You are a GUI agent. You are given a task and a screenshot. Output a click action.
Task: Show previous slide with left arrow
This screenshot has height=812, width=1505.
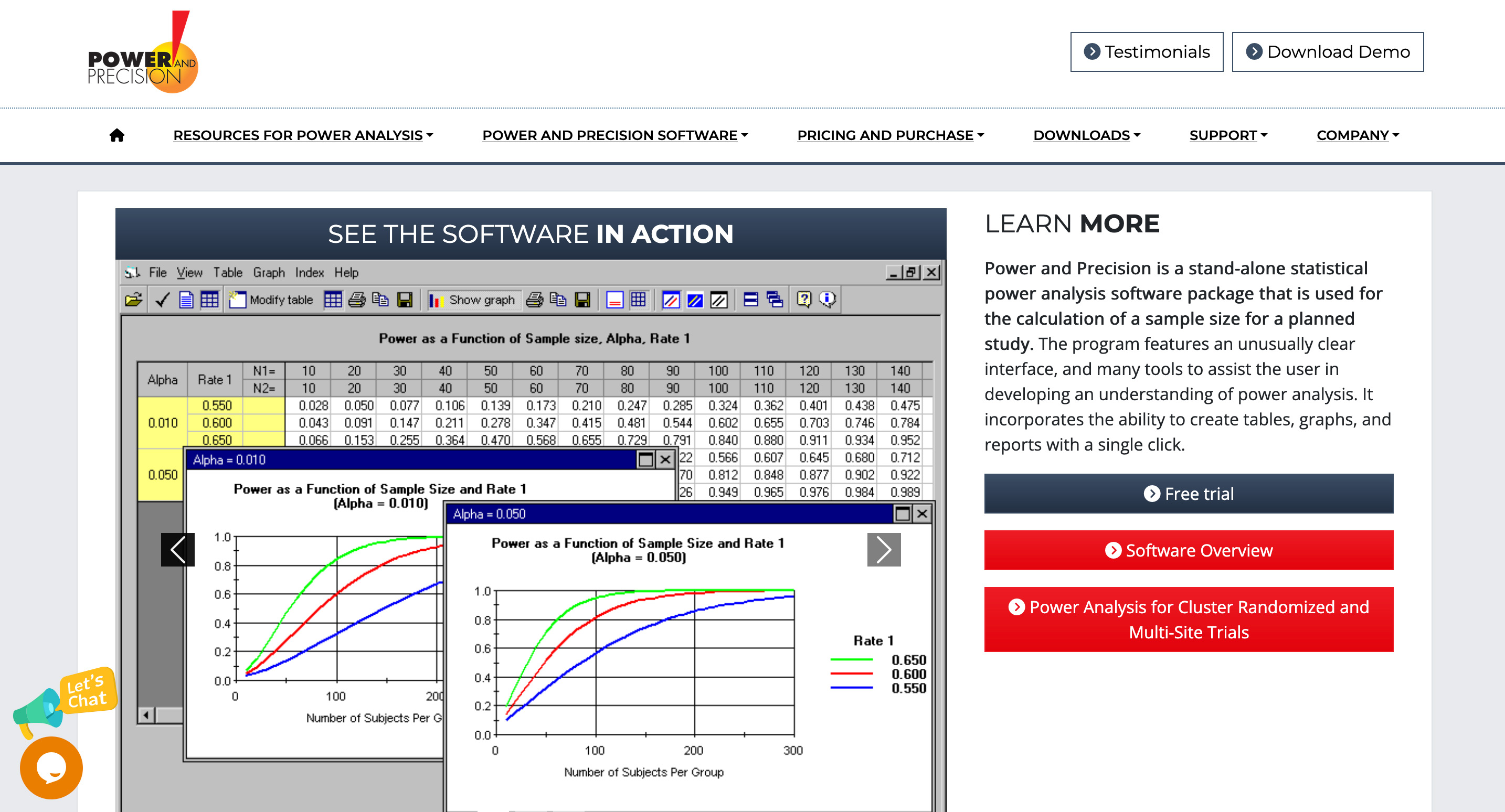click(177, 550)
